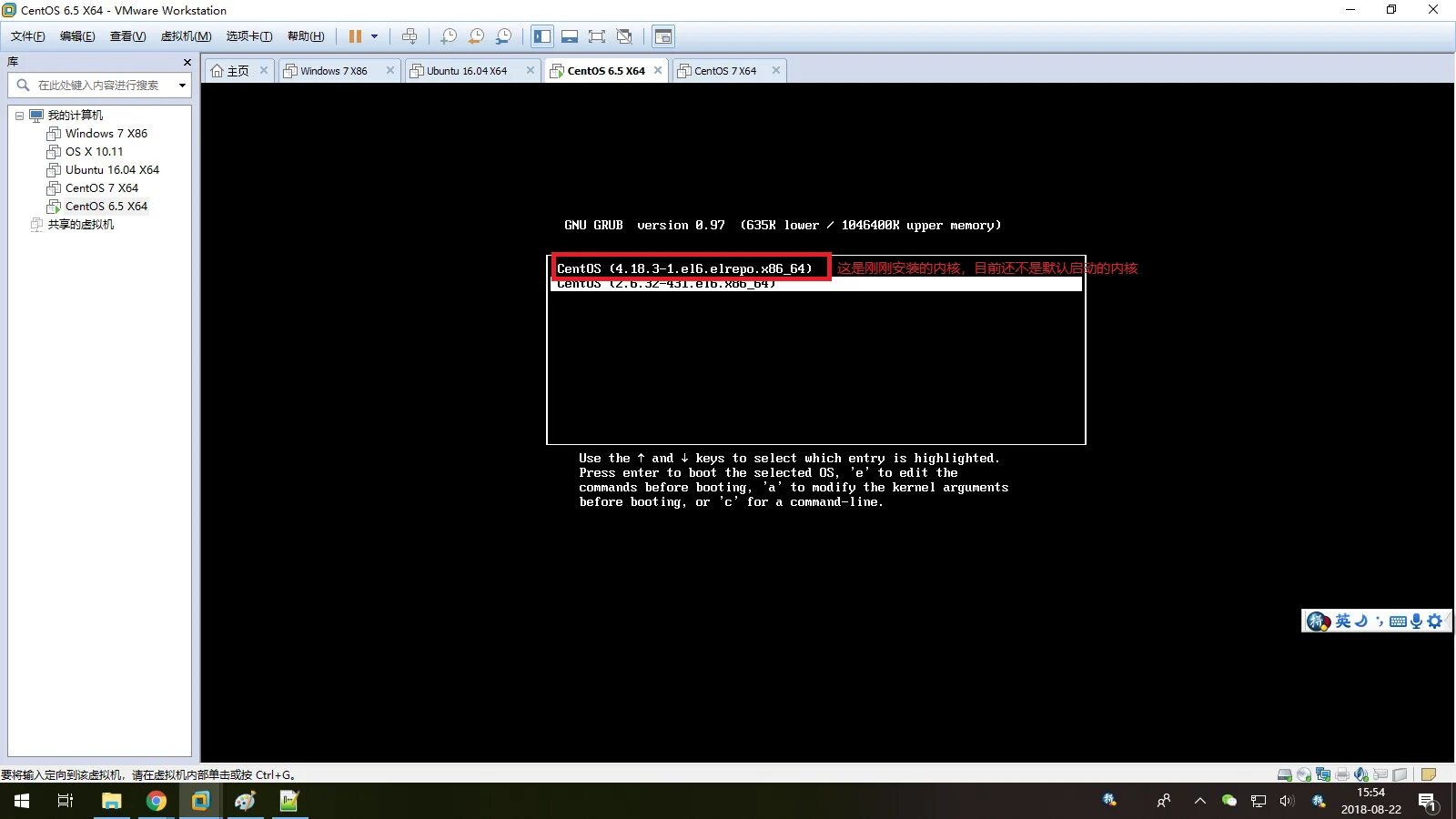
Task: Toggle the IME moon half-width mode
Action: pos(1361,621)
